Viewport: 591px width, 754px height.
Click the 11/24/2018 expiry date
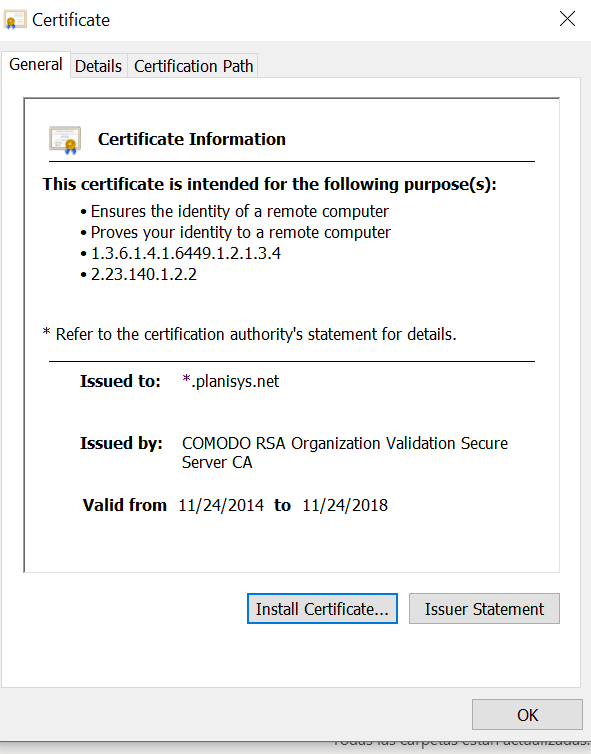tap(345, 505)
